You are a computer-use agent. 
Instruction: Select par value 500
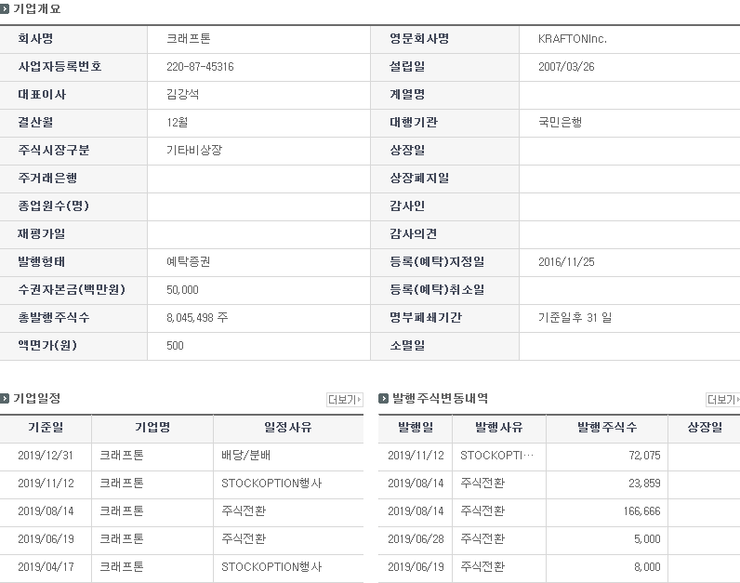(x=175, y=346)
